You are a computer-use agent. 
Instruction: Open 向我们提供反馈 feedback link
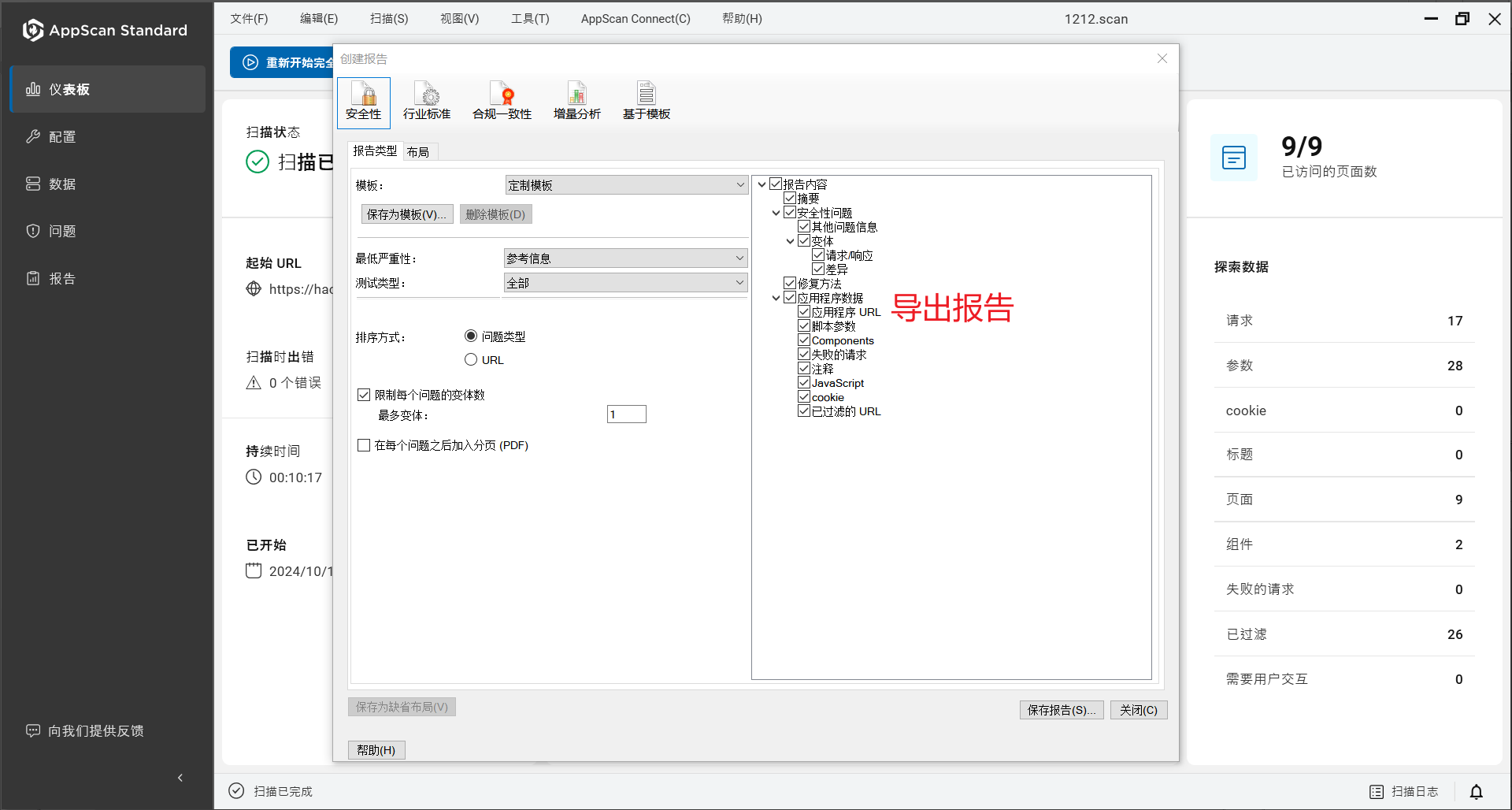[x=85, y=730]
